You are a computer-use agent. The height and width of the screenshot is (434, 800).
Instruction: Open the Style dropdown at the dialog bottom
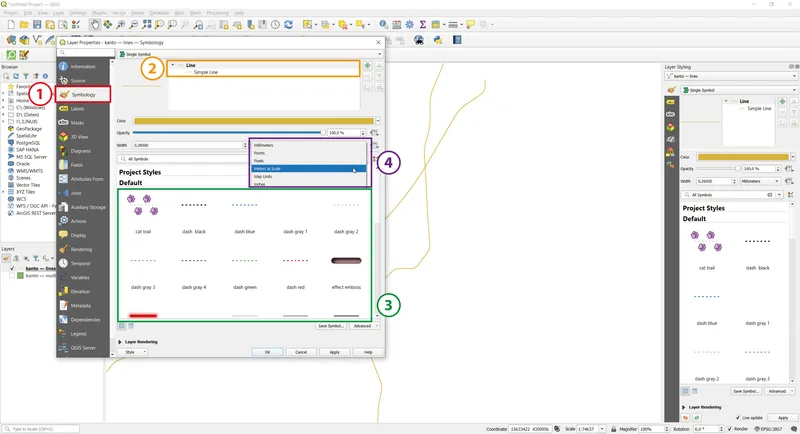(130, 352)
